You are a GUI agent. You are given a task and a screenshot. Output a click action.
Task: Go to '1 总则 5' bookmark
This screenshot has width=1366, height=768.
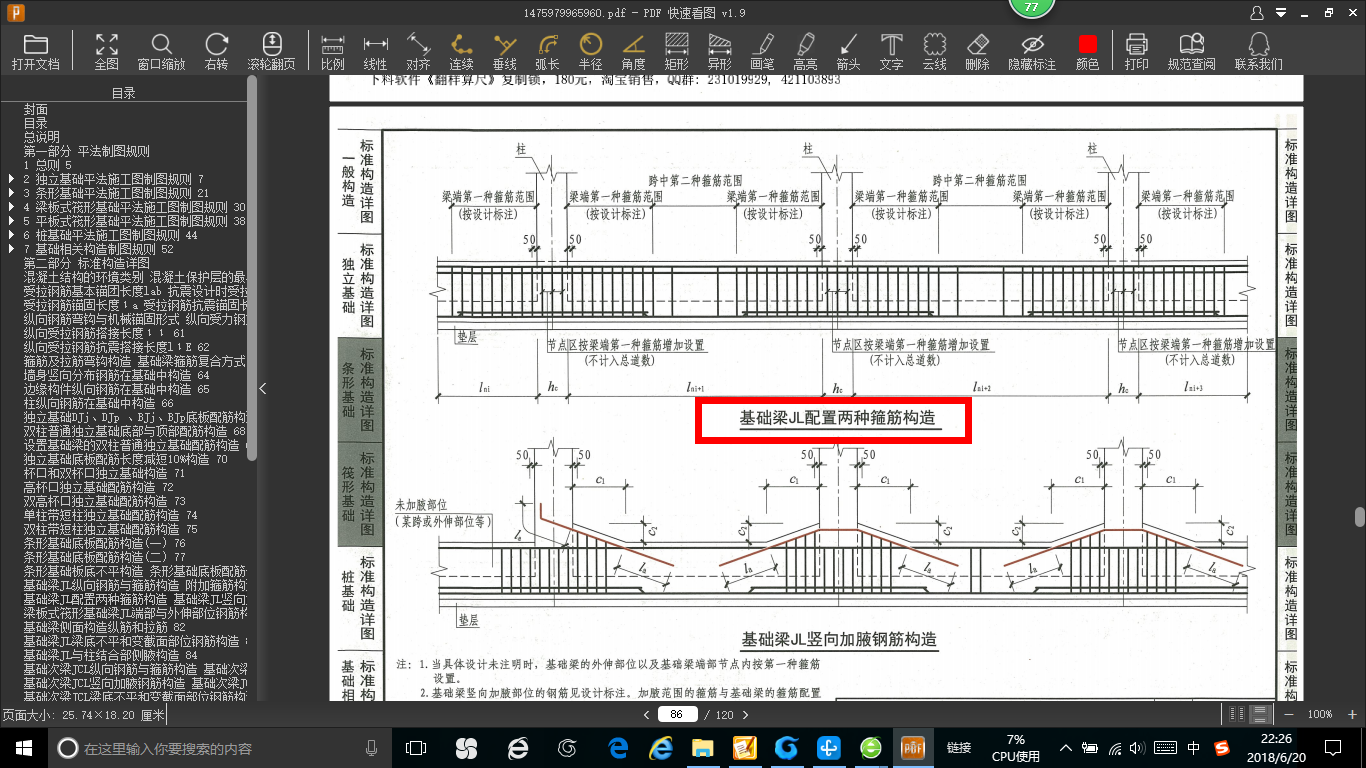(x=48, y=165)
